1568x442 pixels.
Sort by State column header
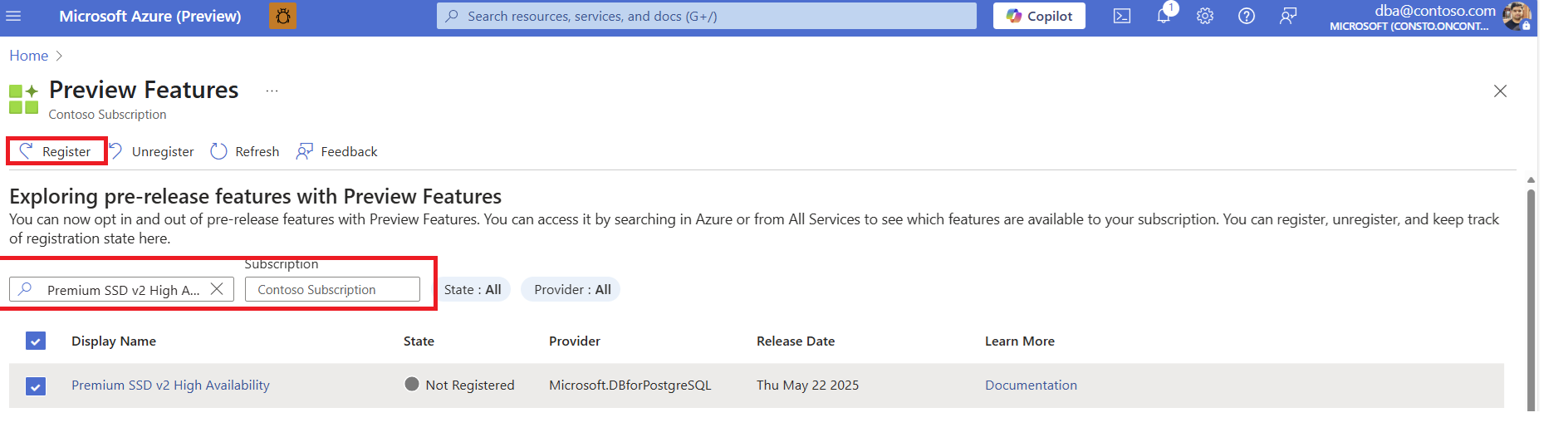pos(419,341)
